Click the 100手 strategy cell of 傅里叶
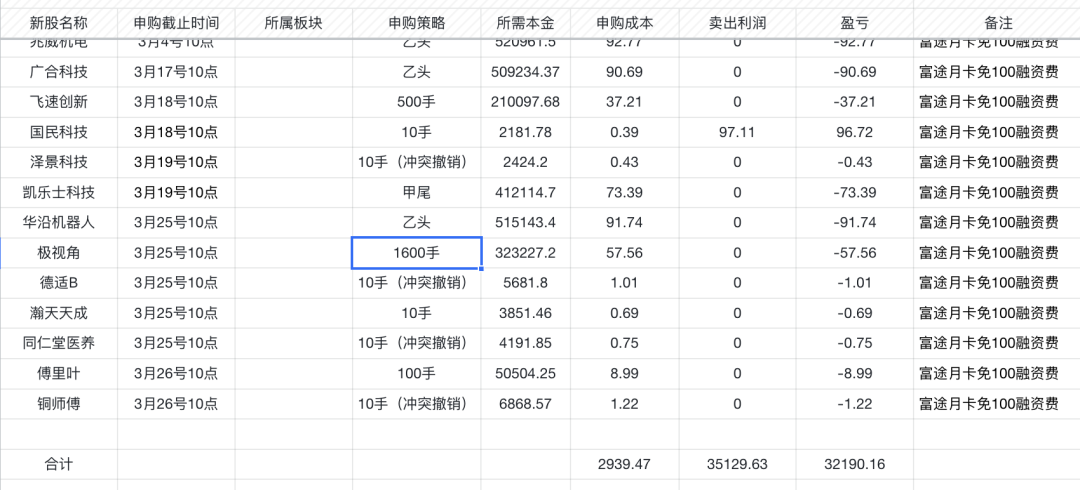The height and width of the screenshot is (490, 1080). (x=417, y=374)
